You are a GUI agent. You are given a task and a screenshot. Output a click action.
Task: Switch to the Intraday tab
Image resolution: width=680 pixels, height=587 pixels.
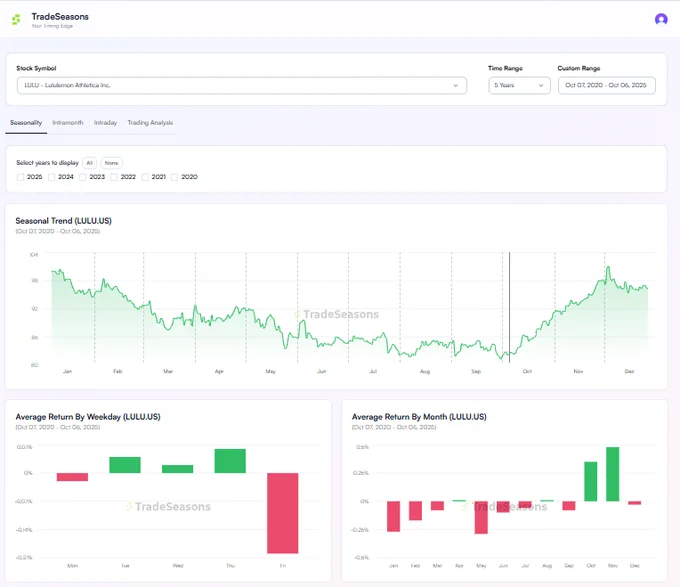(105, 123)
